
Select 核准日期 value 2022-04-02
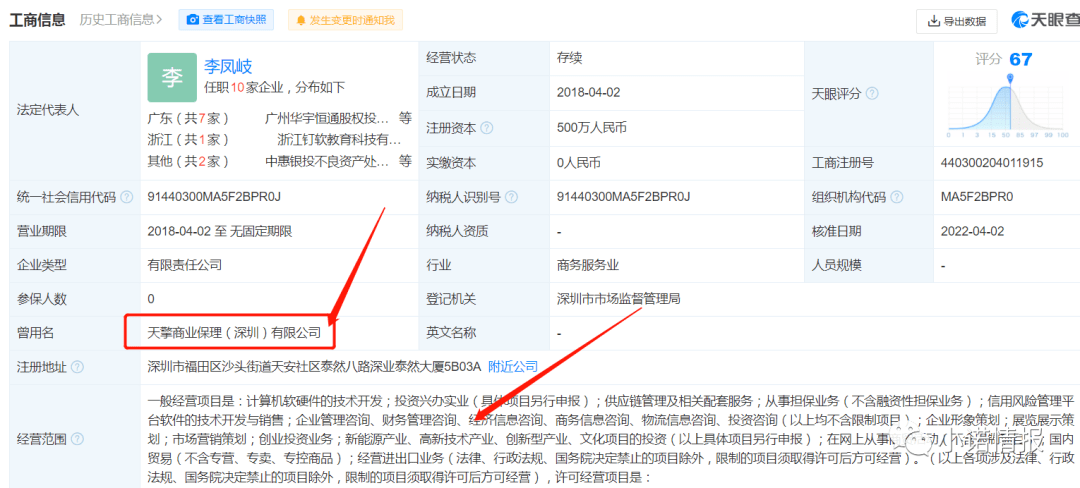[974, 231]
